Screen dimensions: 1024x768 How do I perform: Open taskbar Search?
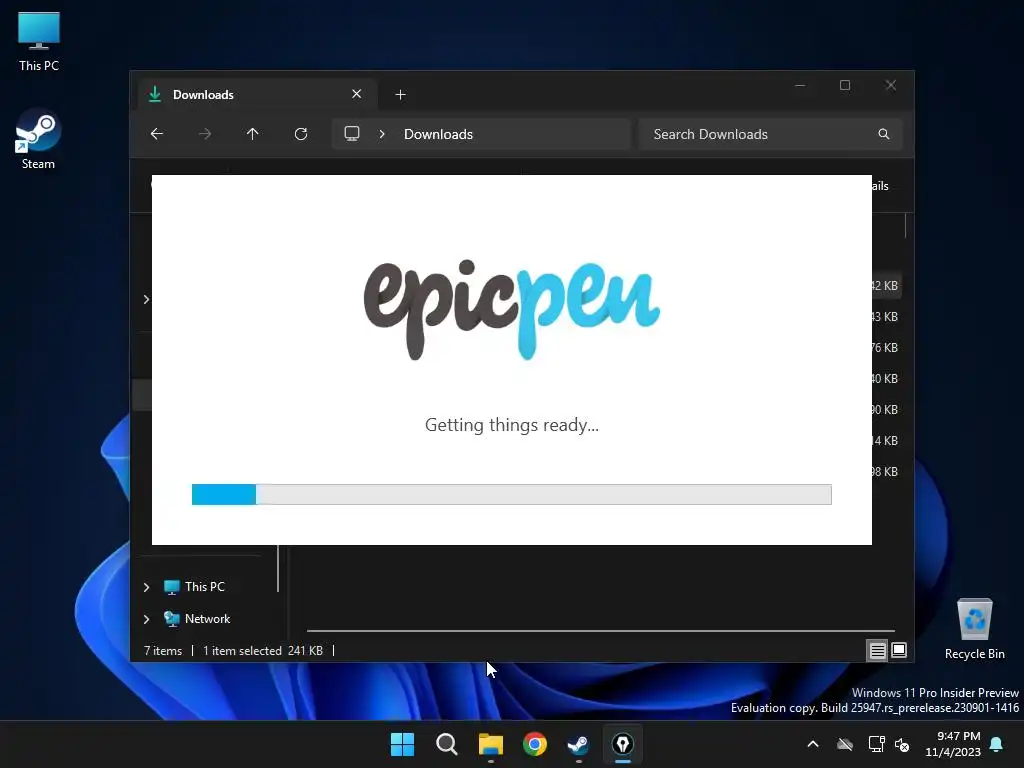447,744
